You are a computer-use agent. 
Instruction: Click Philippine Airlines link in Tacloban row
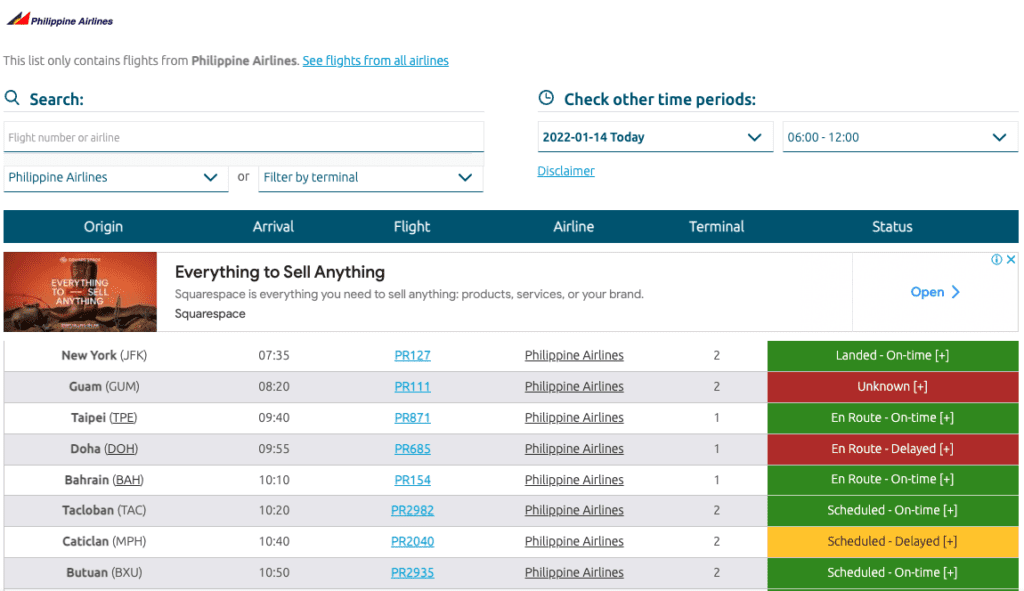574,510
